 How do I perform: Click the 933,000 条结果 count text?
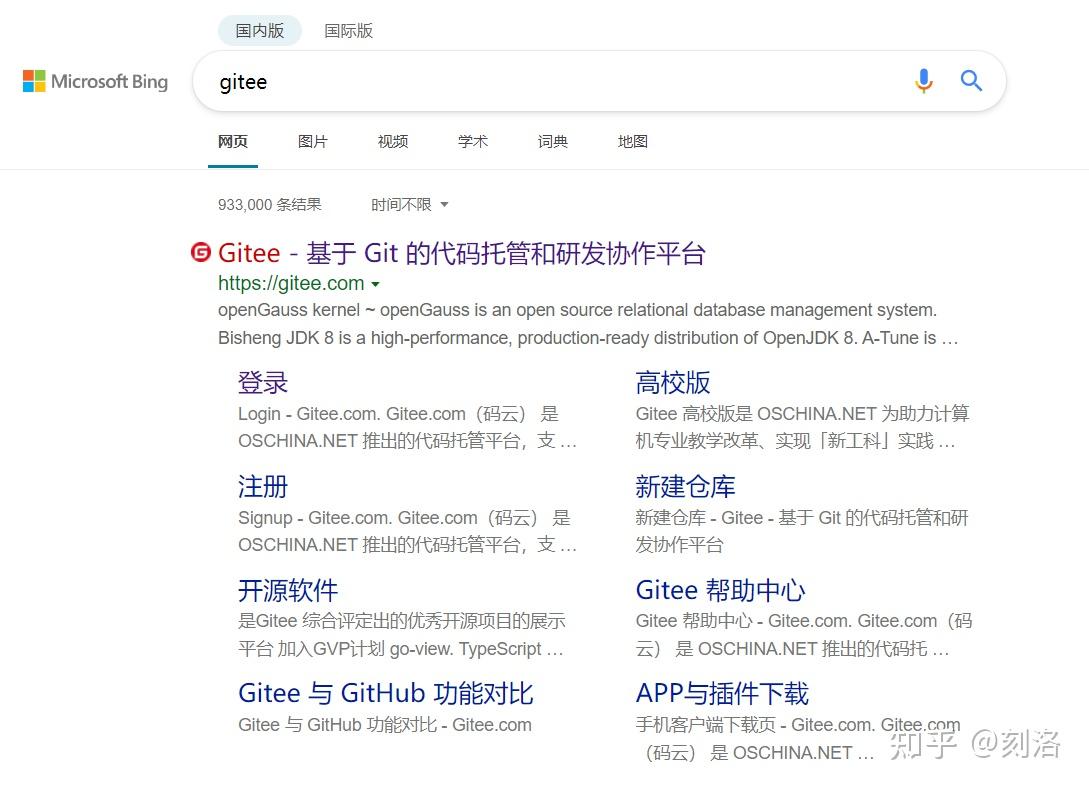(269, 205)
